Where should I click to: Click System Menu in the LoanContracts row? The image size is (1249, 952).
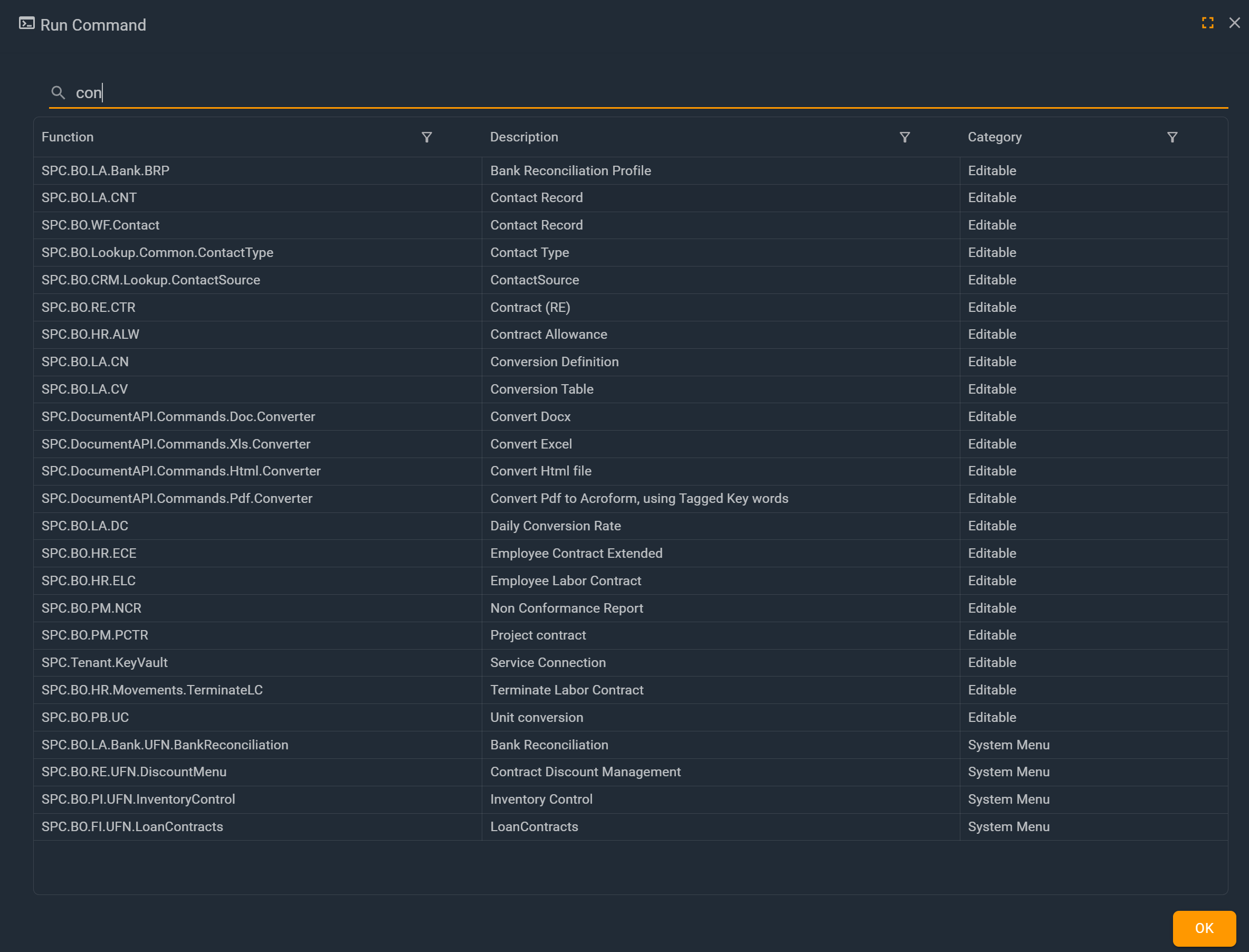click(x=1009, y=827)
